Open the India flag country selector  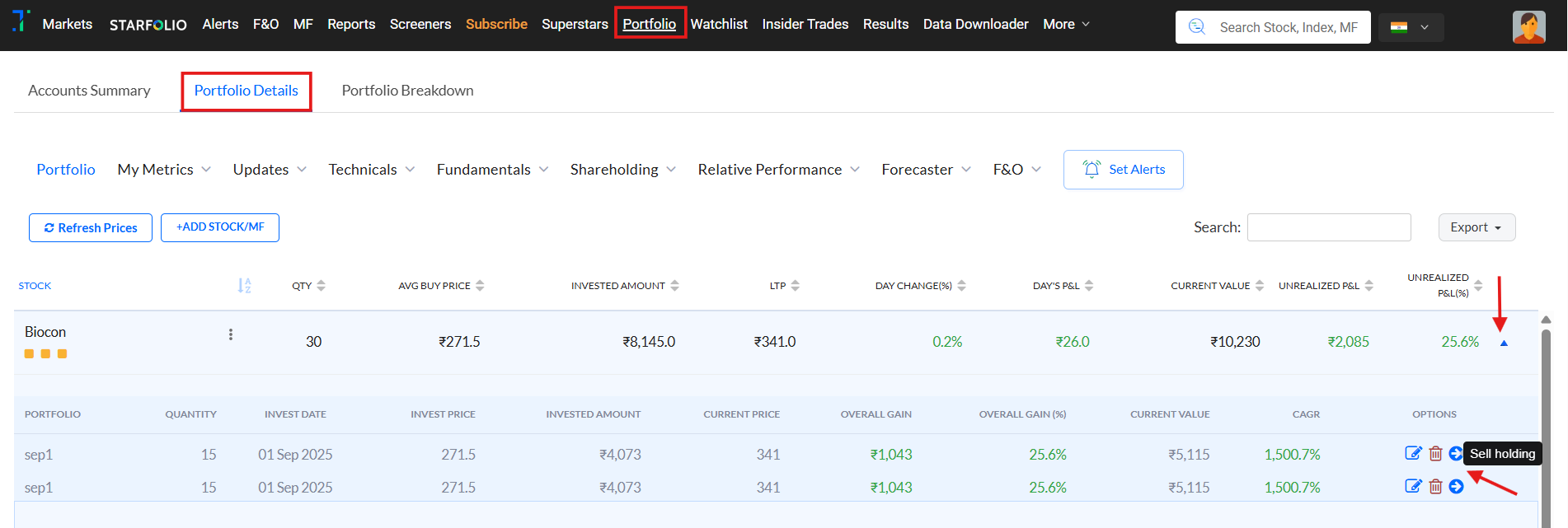click(x=1410, y=27)
